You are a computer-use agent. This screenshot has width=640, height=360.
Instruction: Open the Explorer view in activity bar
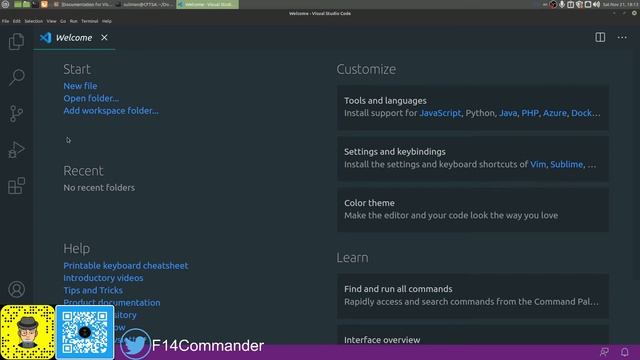coord(16,41)
